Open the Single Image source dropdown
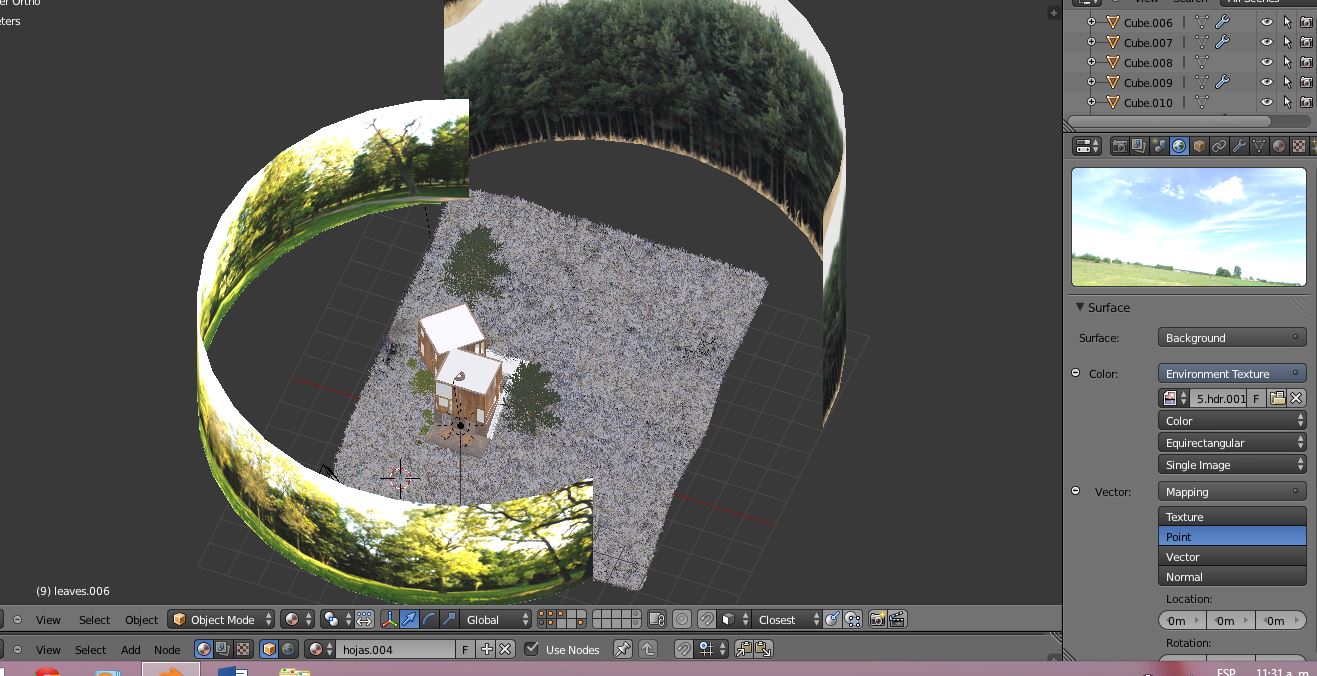Screen dimensions: 1317x676 1232,465
